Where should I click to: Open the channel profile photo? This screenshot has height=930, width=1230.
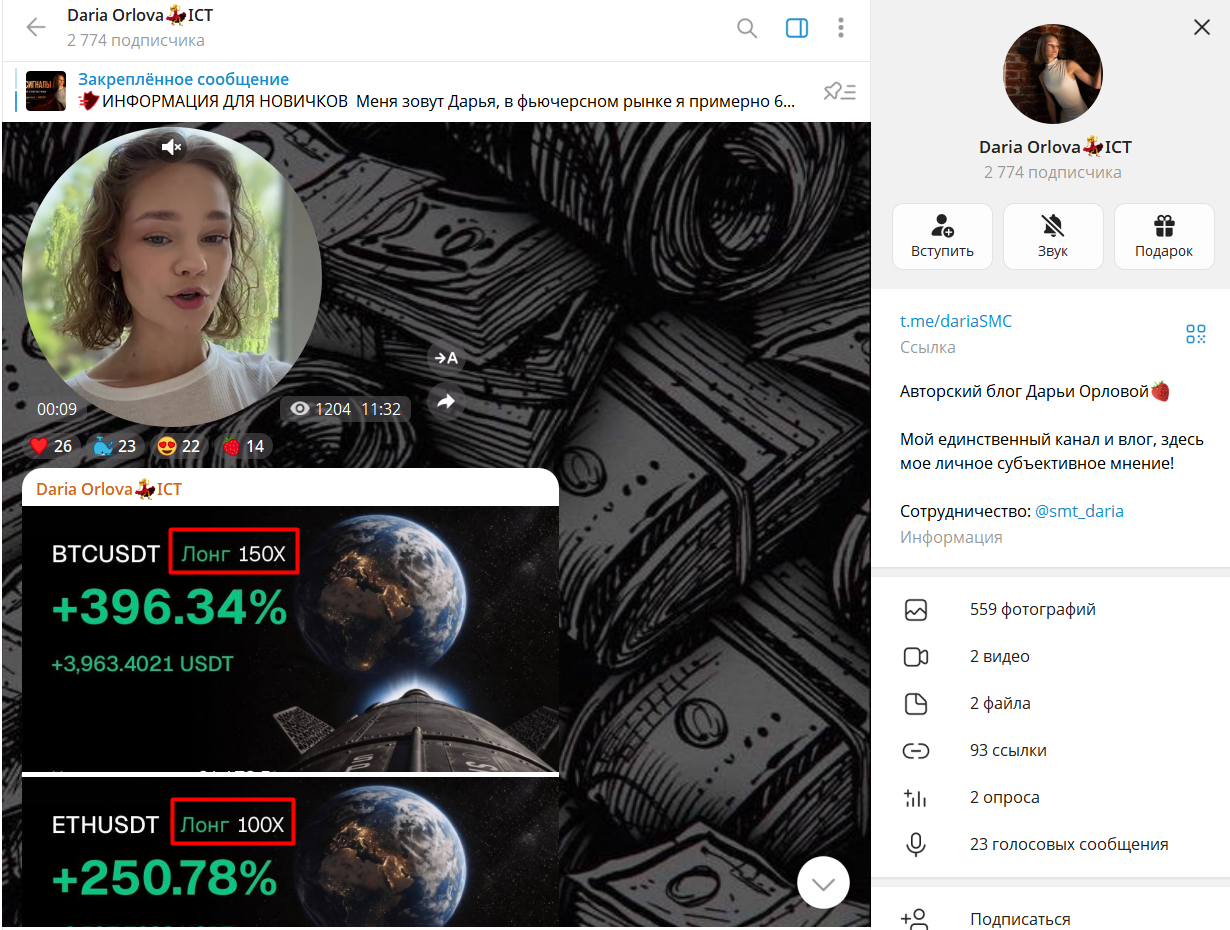(1052, 74)
